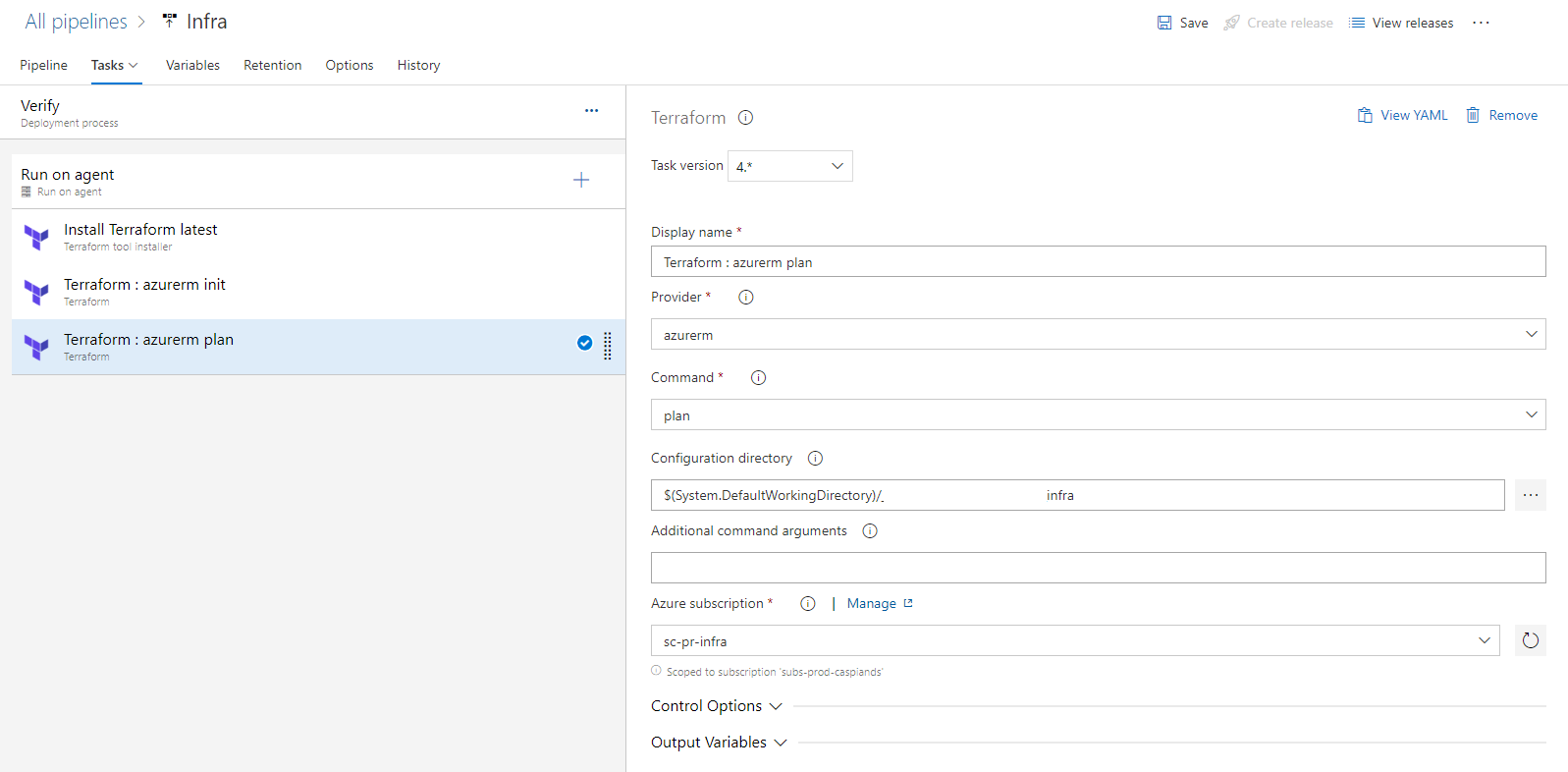Click the View releases list icon
Viewport: 1568px width, 772px height.
tap(1357, 23)
